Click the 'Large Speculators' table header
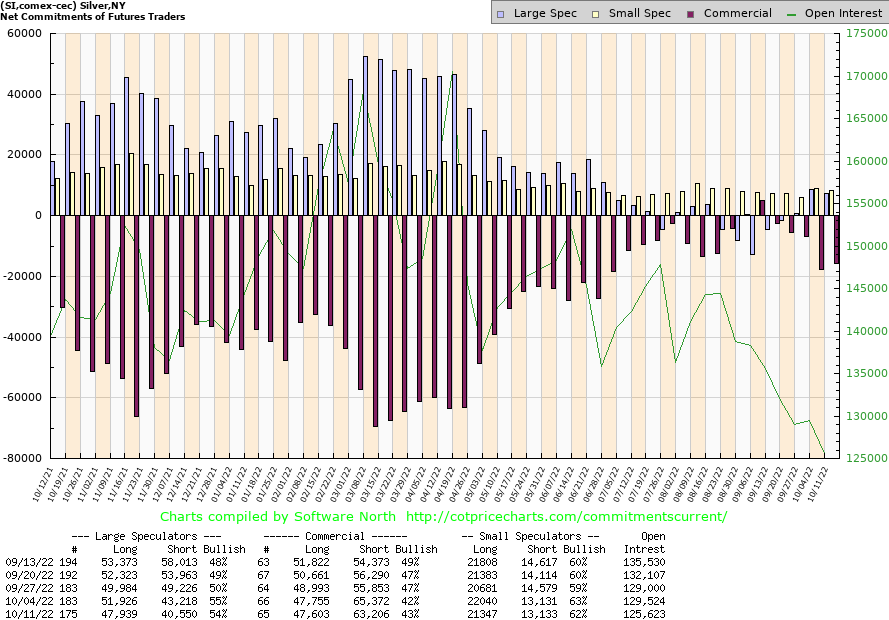 159,537
